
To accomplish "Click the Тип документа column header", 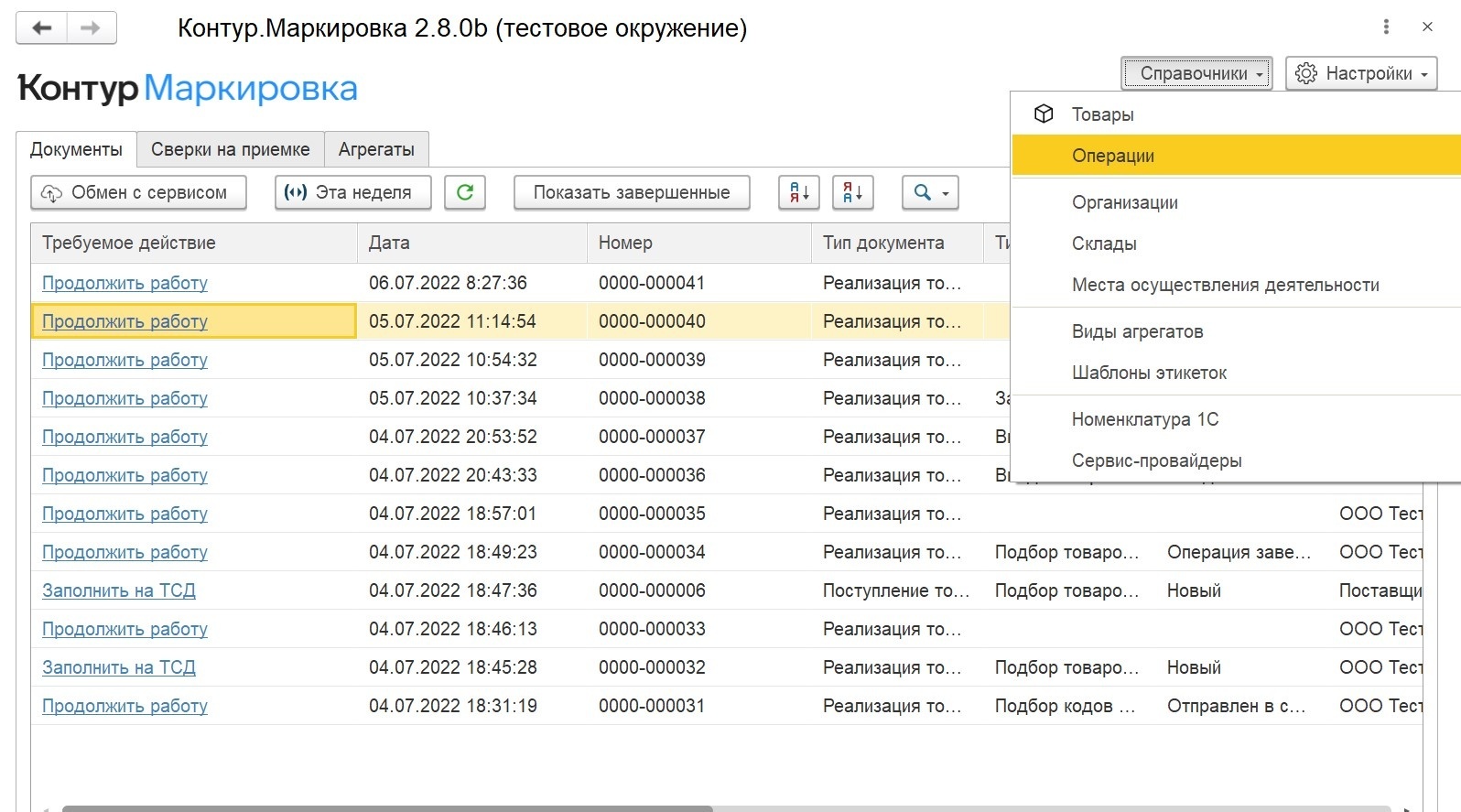I will click(x=897, y=243).
